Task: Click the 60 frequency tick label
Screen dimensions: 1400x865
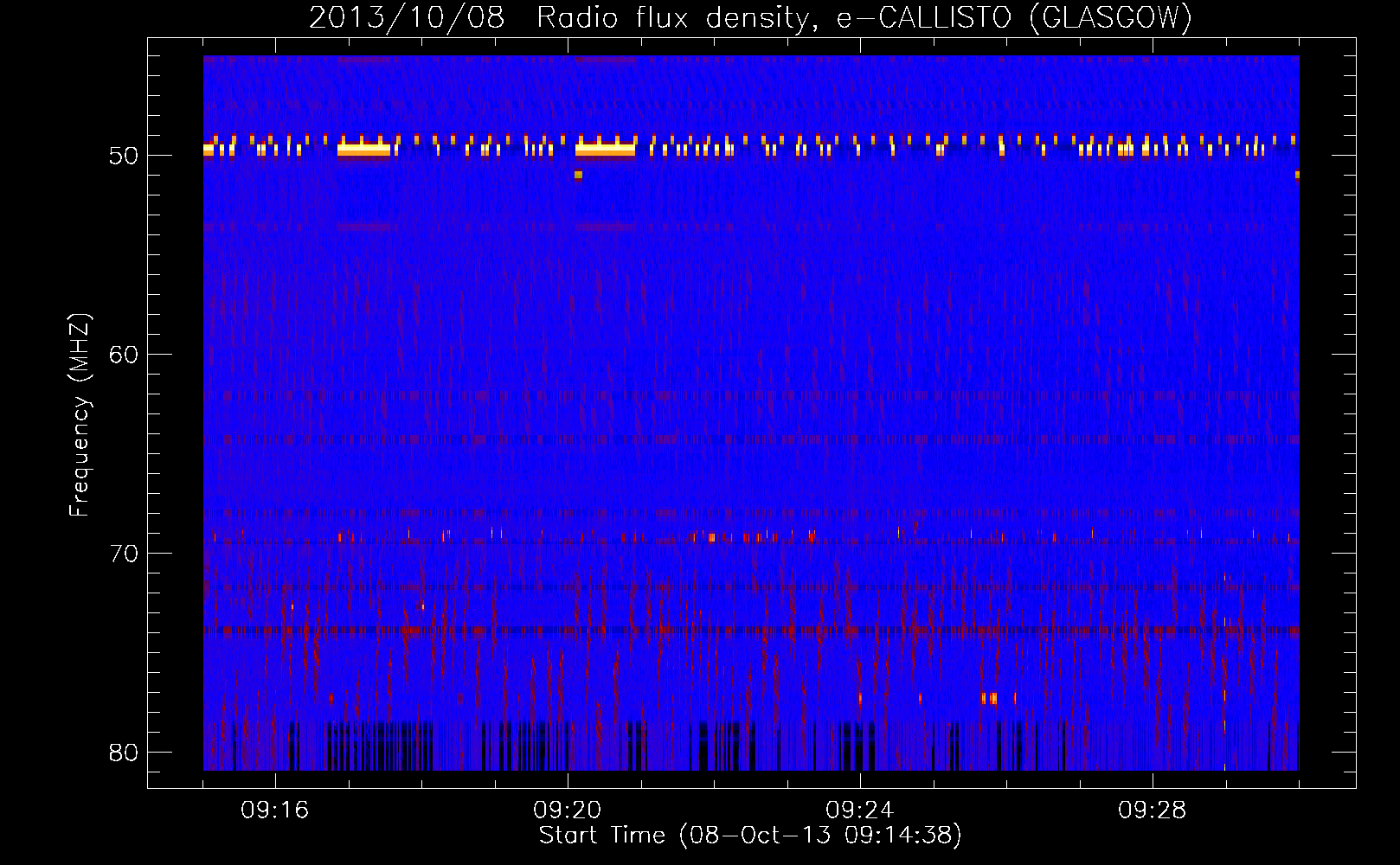Action: [125, 355]
